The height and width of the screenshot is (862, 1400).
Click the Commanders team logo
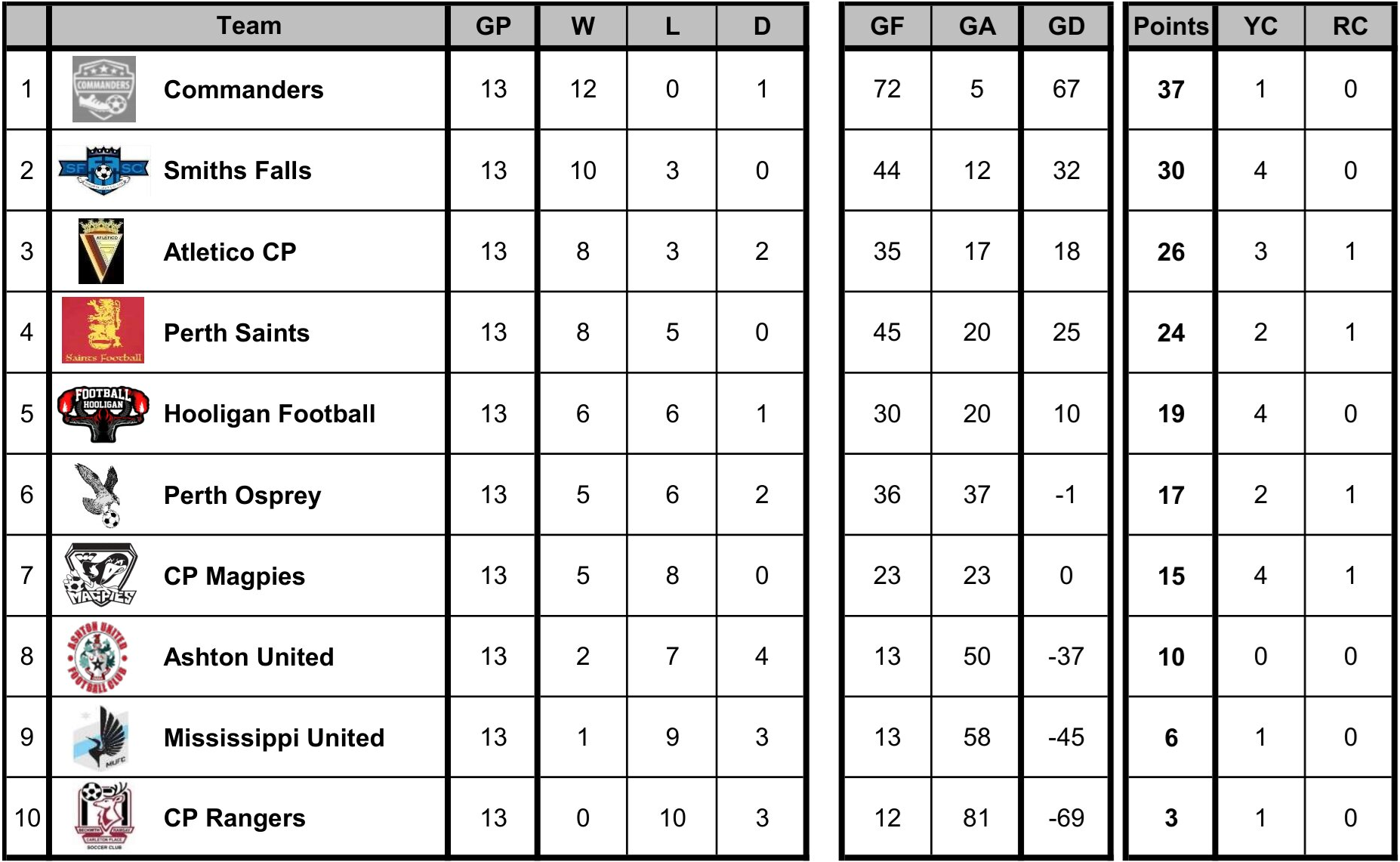click(104, 89)
